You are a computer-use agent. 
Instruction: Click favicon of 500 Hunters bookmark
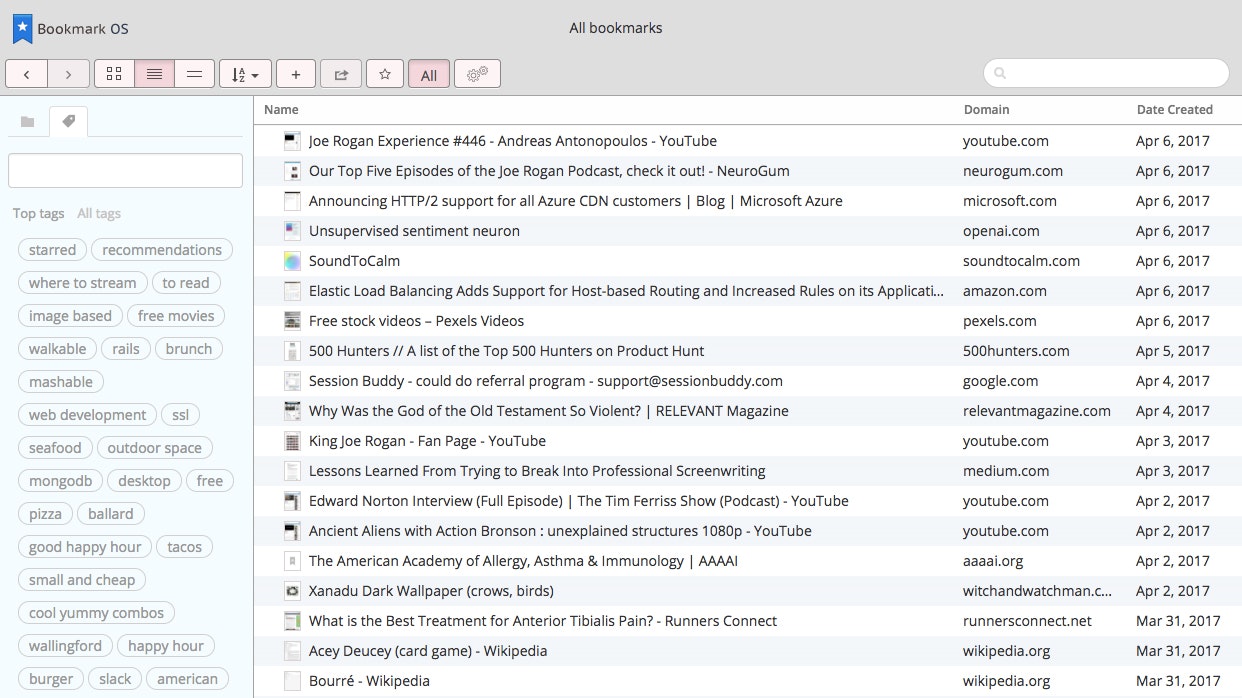(x=292, y=351)
